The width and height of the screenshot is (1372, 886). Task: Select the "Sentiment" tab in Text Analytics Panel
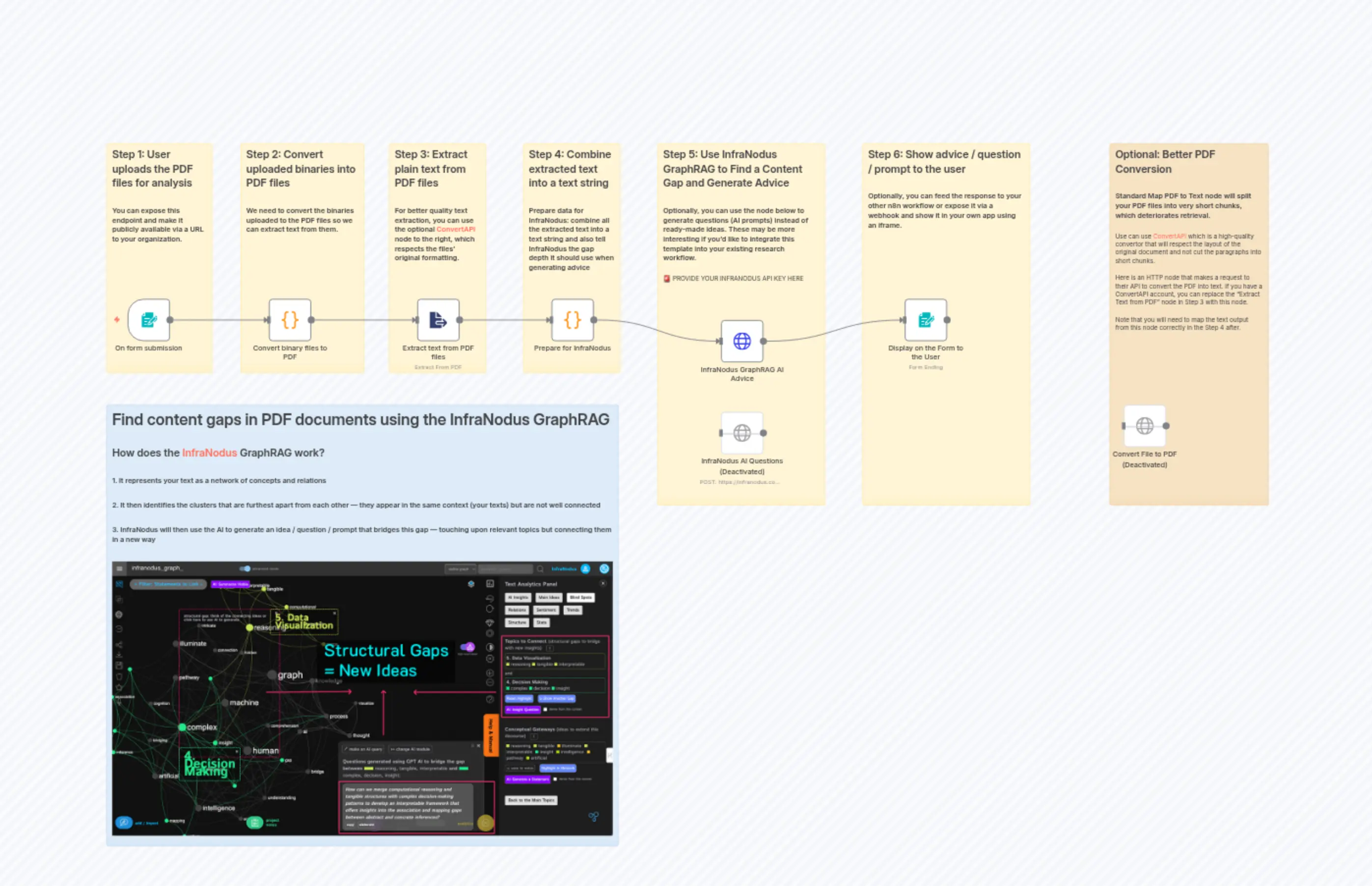(546, 611)
